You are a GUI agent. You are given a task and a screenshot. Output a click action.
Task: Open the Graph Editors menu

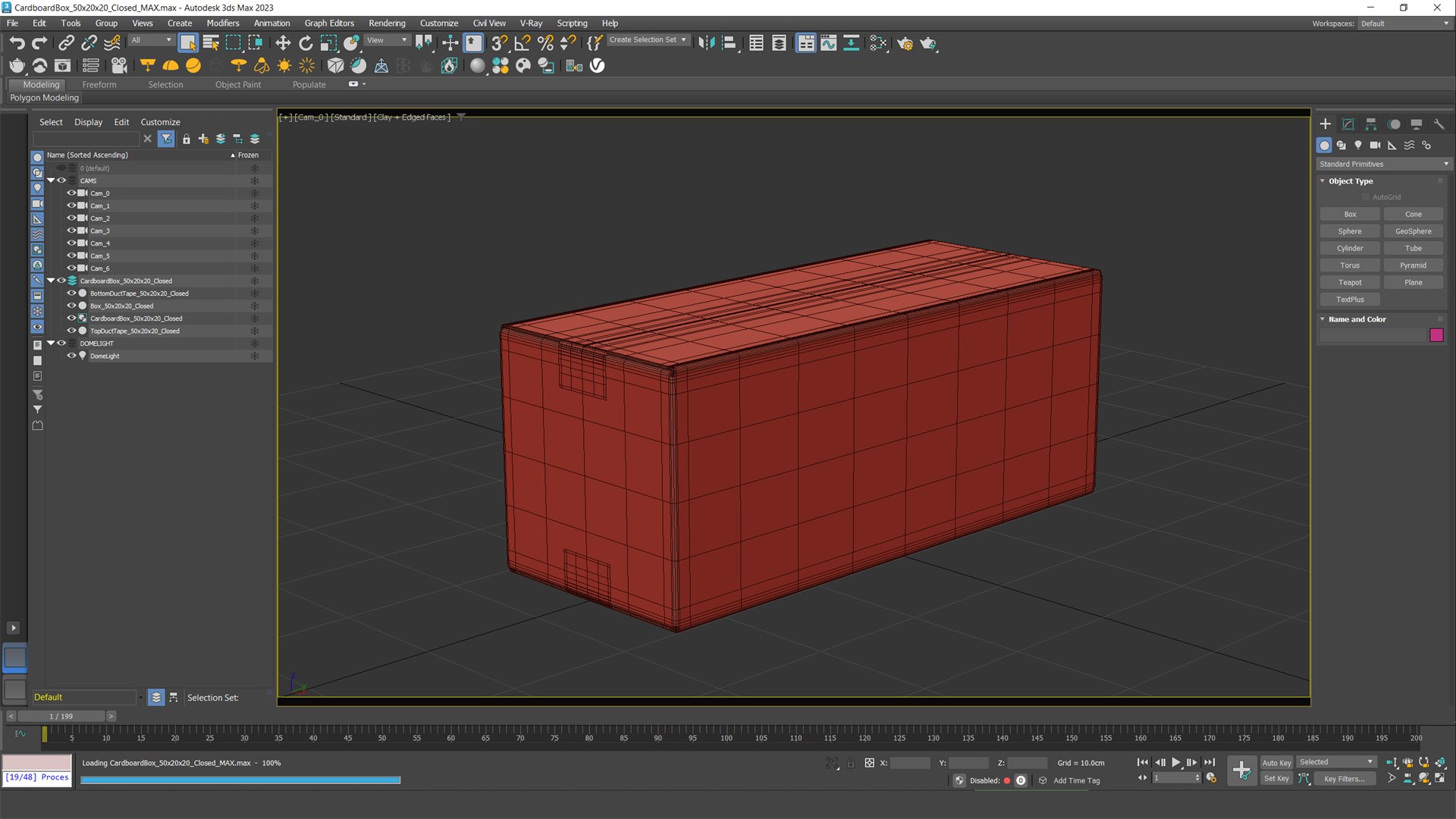[x=329, y=24]
